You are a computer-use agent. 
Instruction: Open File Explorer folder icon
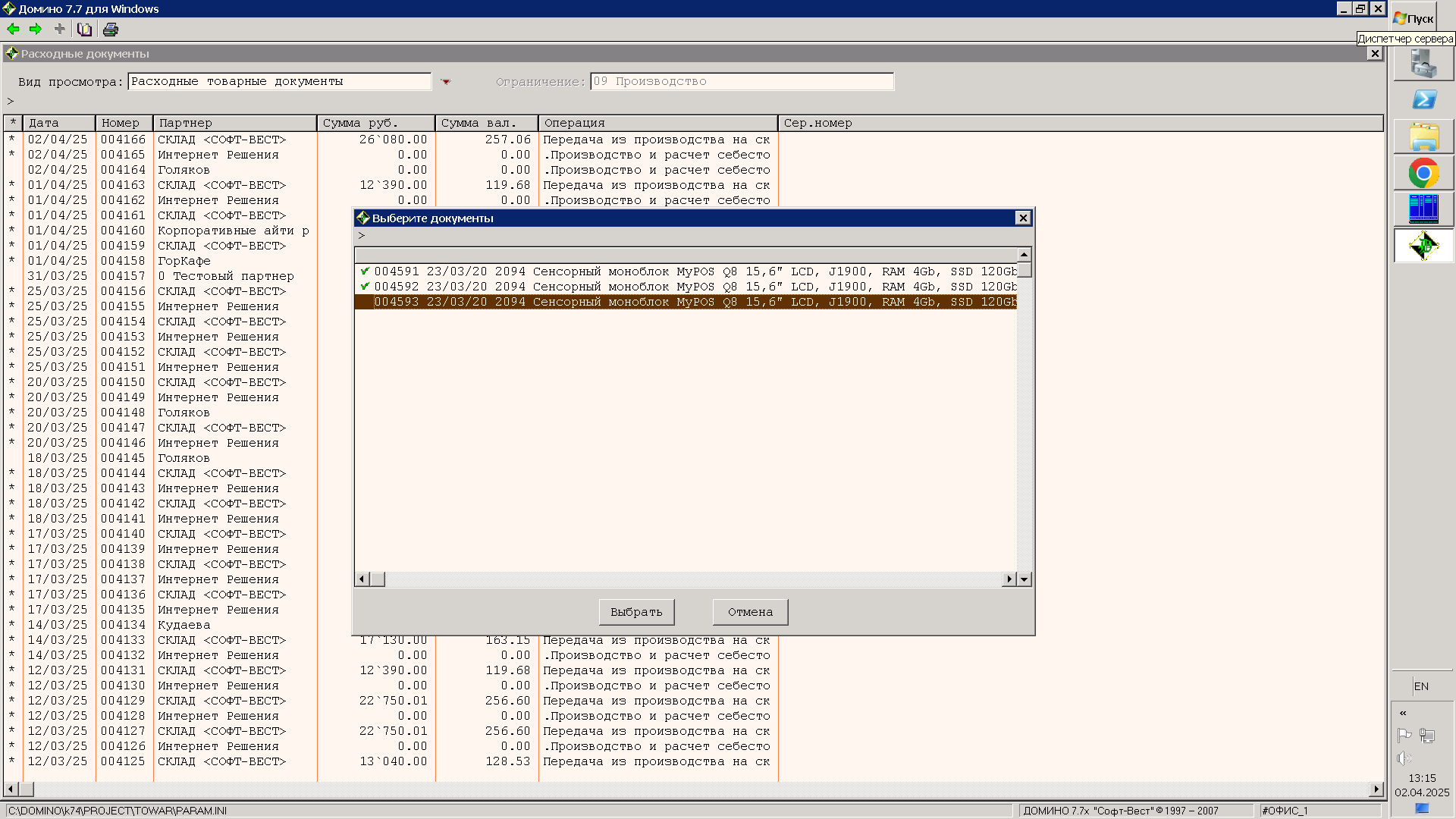tap(1423, 137)
